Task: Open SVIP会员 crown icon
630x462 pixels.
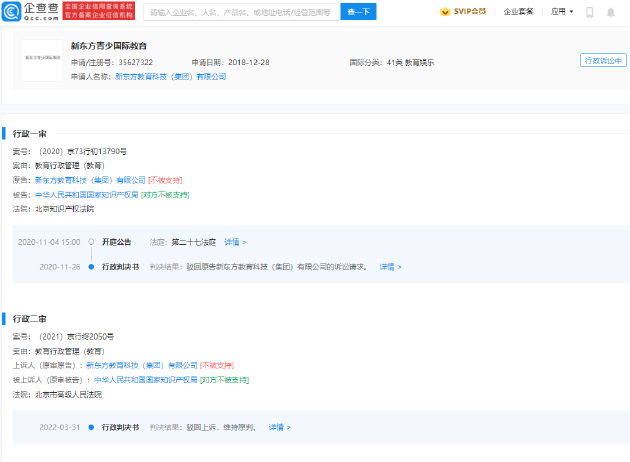Action: [445, 12]
